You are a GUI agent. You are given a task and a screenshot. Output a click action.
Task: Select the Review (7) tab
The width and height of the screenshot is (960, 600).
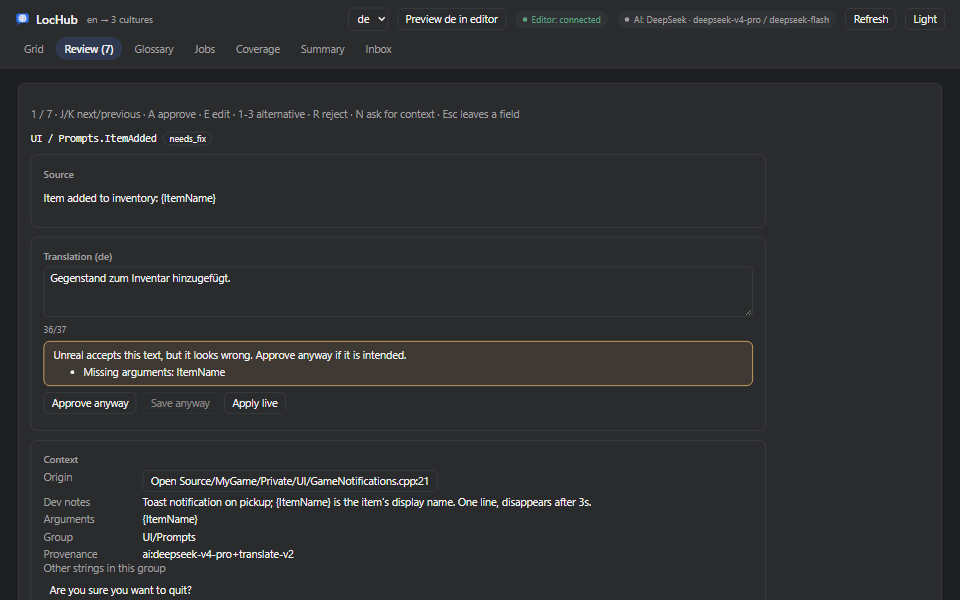pos(89,49)
